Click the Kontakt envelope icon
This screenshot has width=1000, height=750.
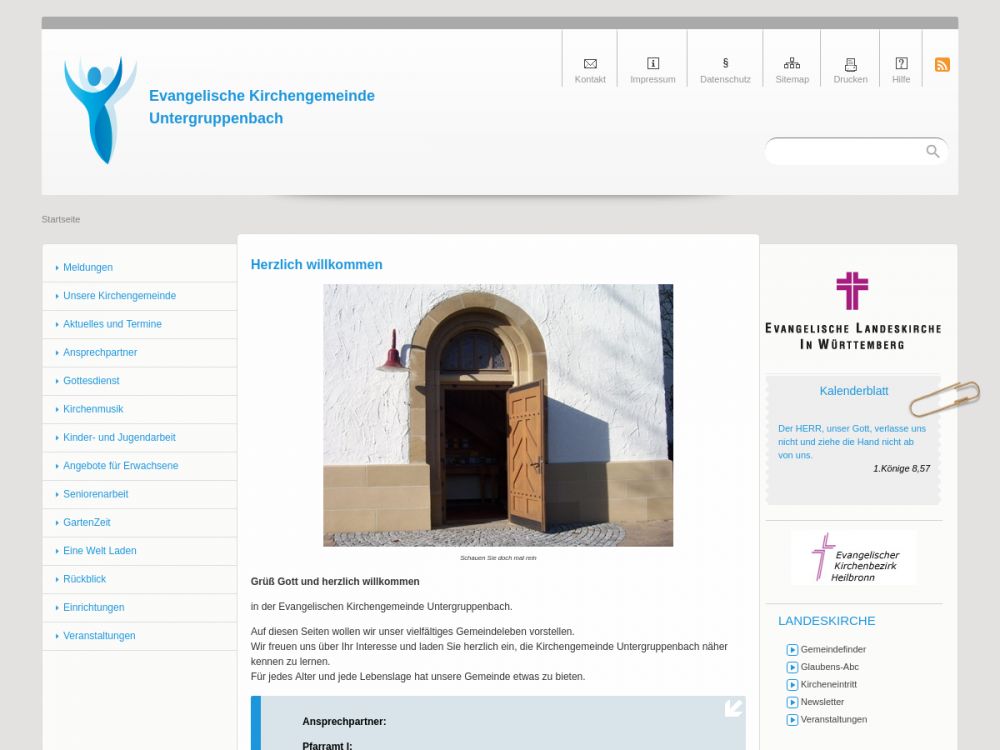[590, 64]
